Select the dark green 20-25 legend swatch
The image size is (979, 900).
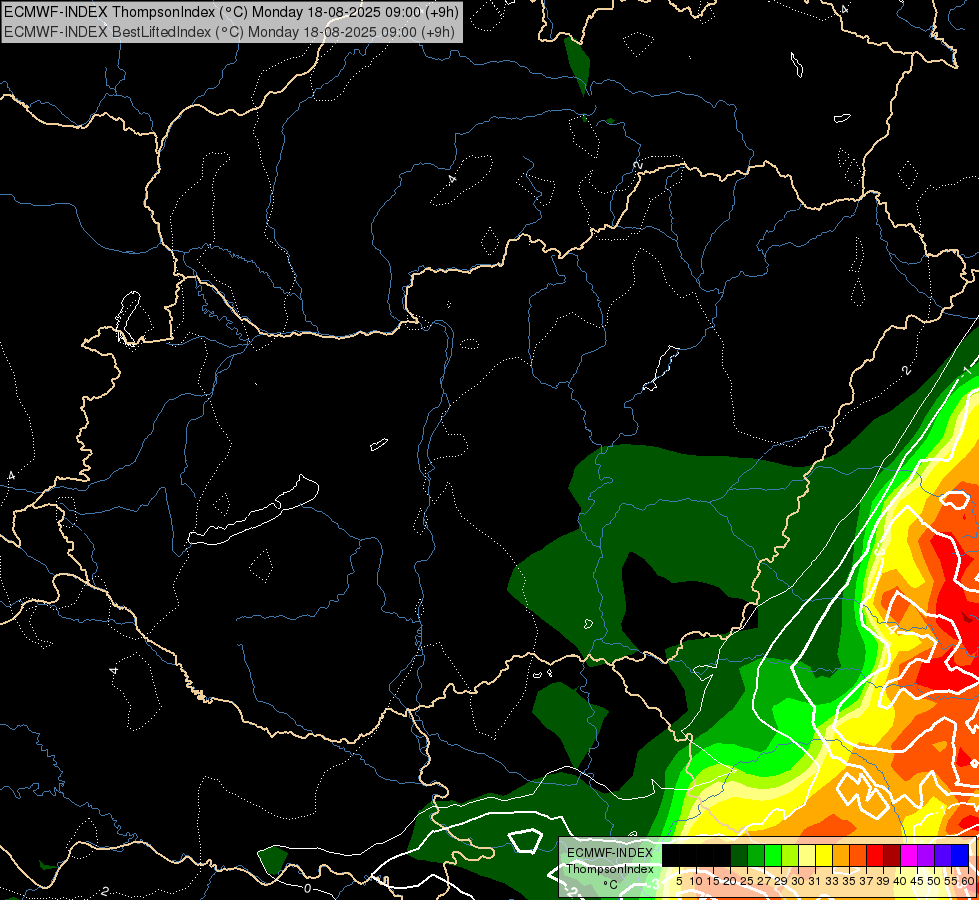pos(739,855)
